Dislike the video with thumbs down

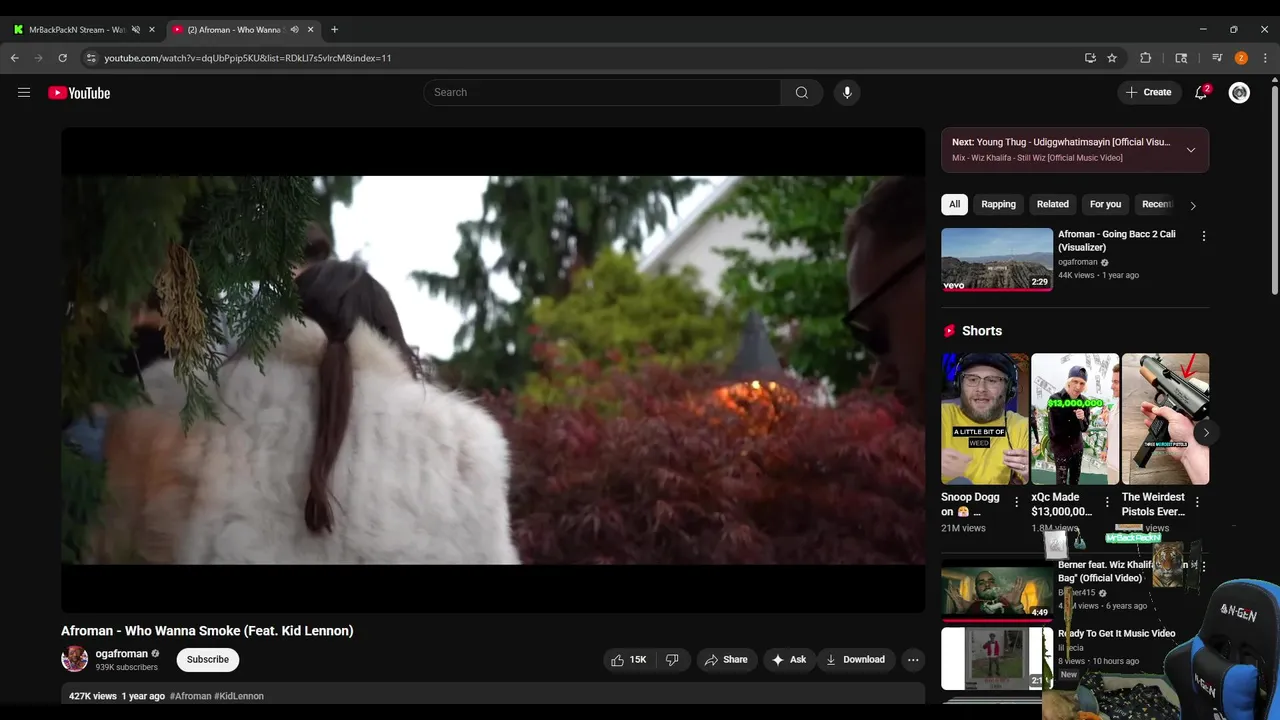(x=672, y=659)
